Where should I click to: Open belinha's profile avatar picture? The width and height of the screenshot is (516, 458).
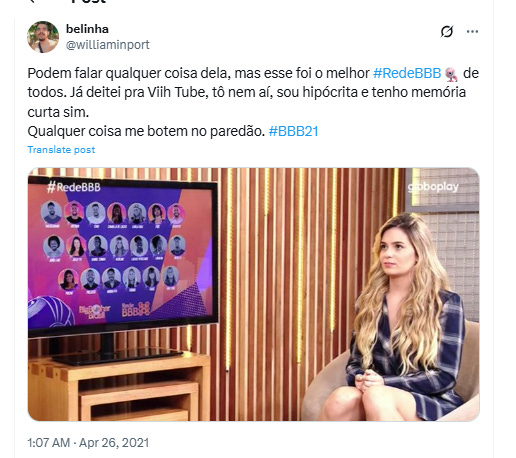point(43,37)
